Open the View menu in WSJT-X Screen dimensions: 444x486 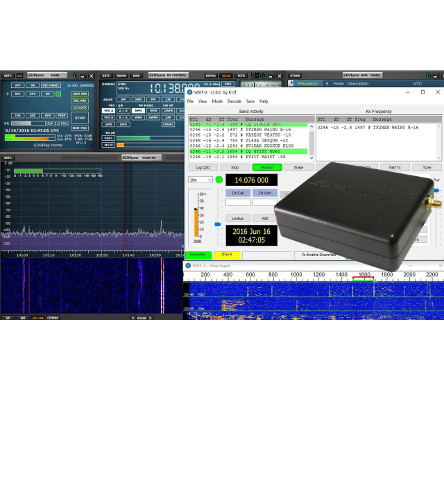tap(202, 101)
